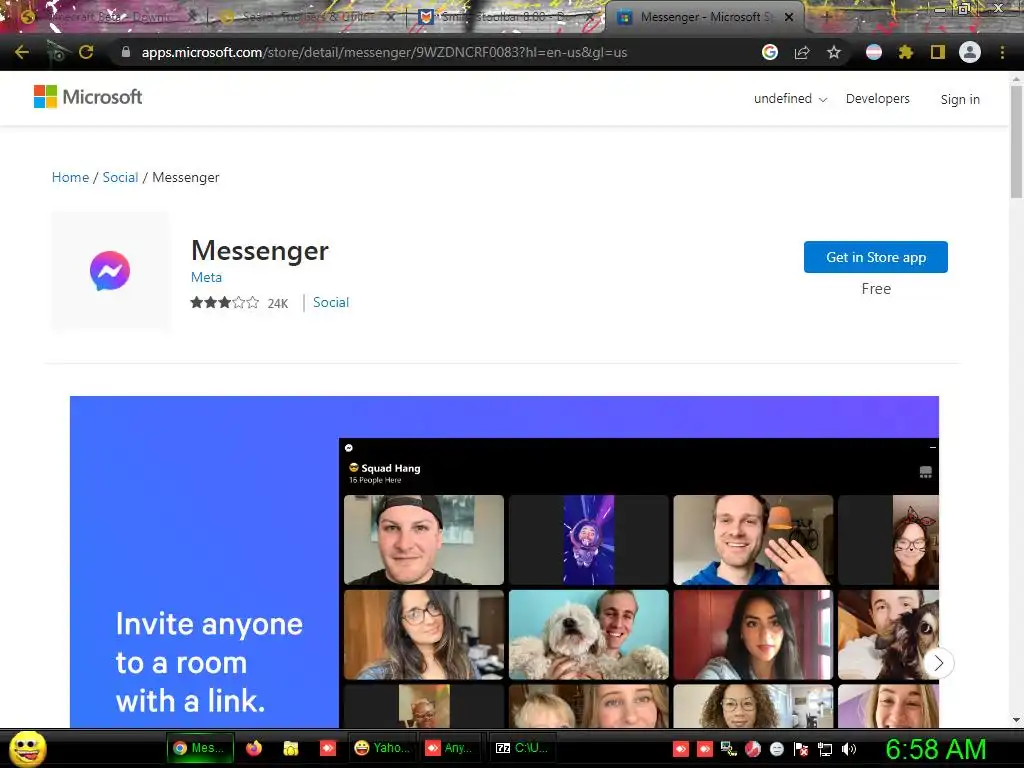Click the '24K' rating count text

point(278,303)
